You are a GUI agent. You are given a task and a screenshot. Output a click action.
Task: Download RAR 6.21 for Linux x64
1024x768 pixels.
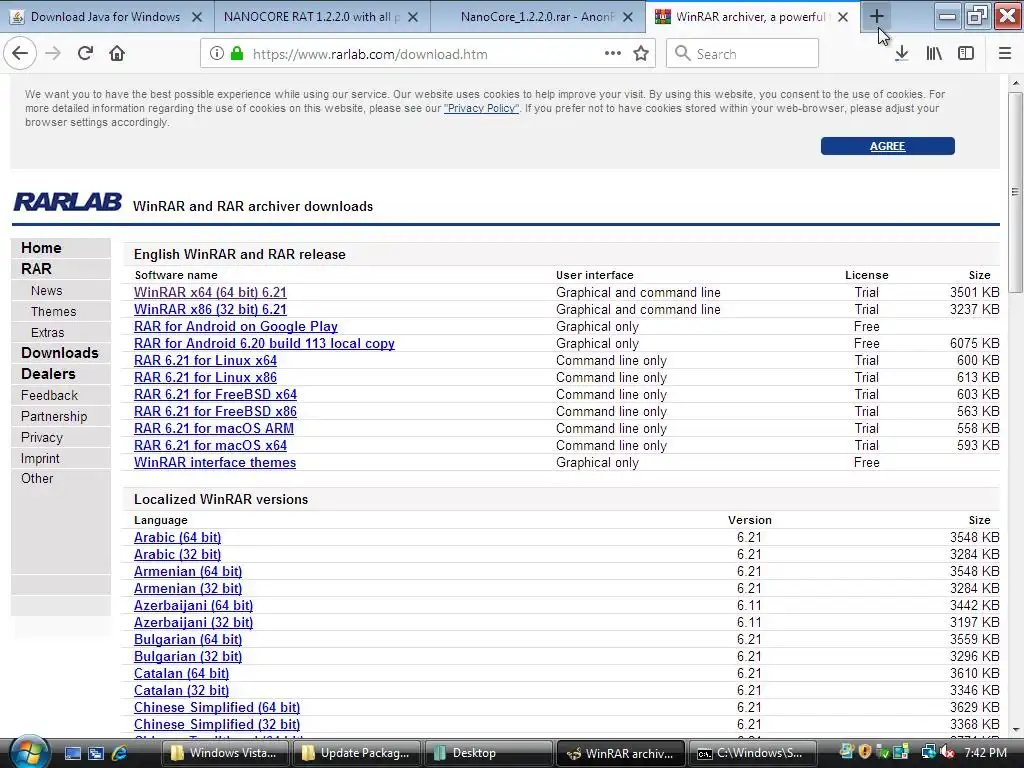click(x=205, y=360)
